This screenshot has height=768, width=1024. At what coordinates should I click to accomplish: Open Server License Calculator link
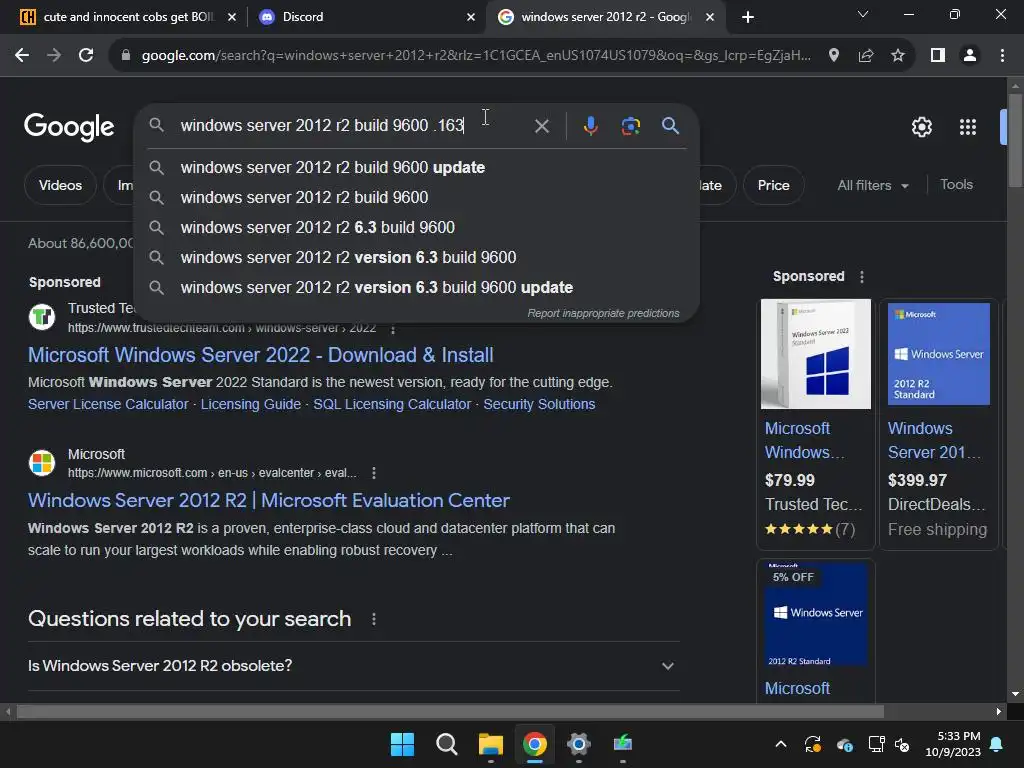click(108, 404)
